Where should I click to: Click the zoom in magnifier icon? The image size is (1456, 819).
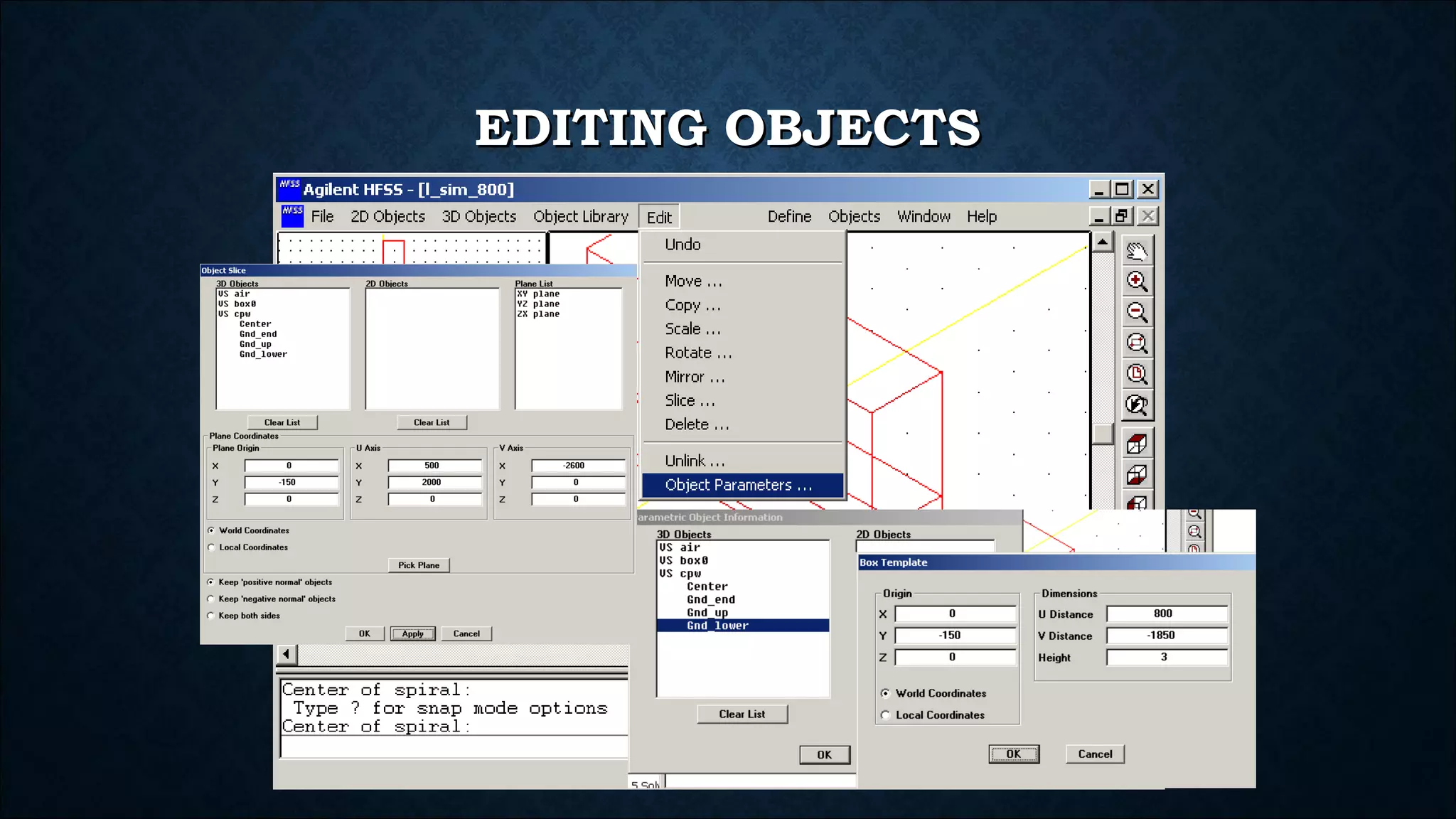pyautogui.click(x=1137, y=282)
